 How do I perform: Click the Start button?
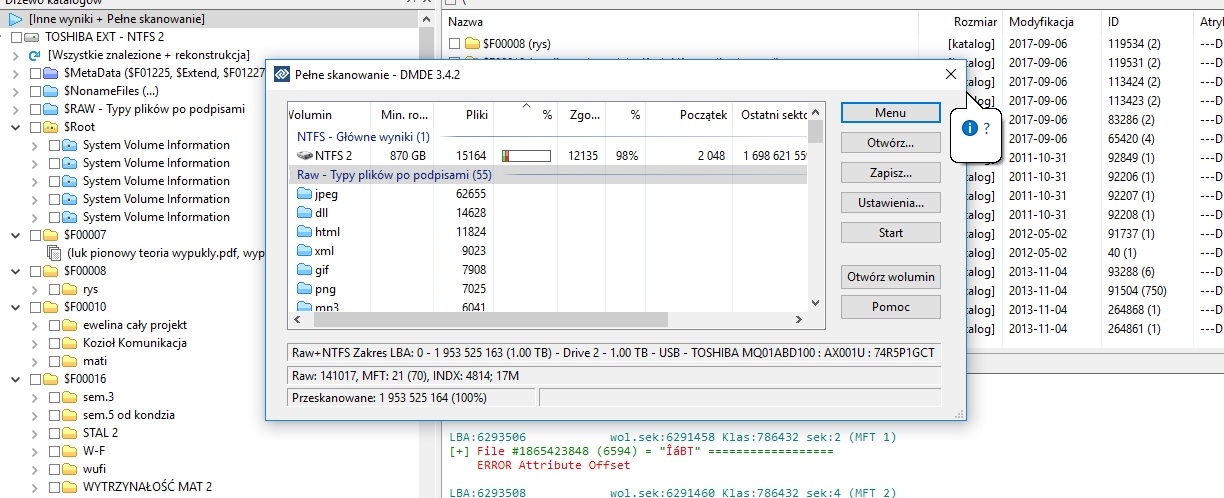(x=890, y=233)
